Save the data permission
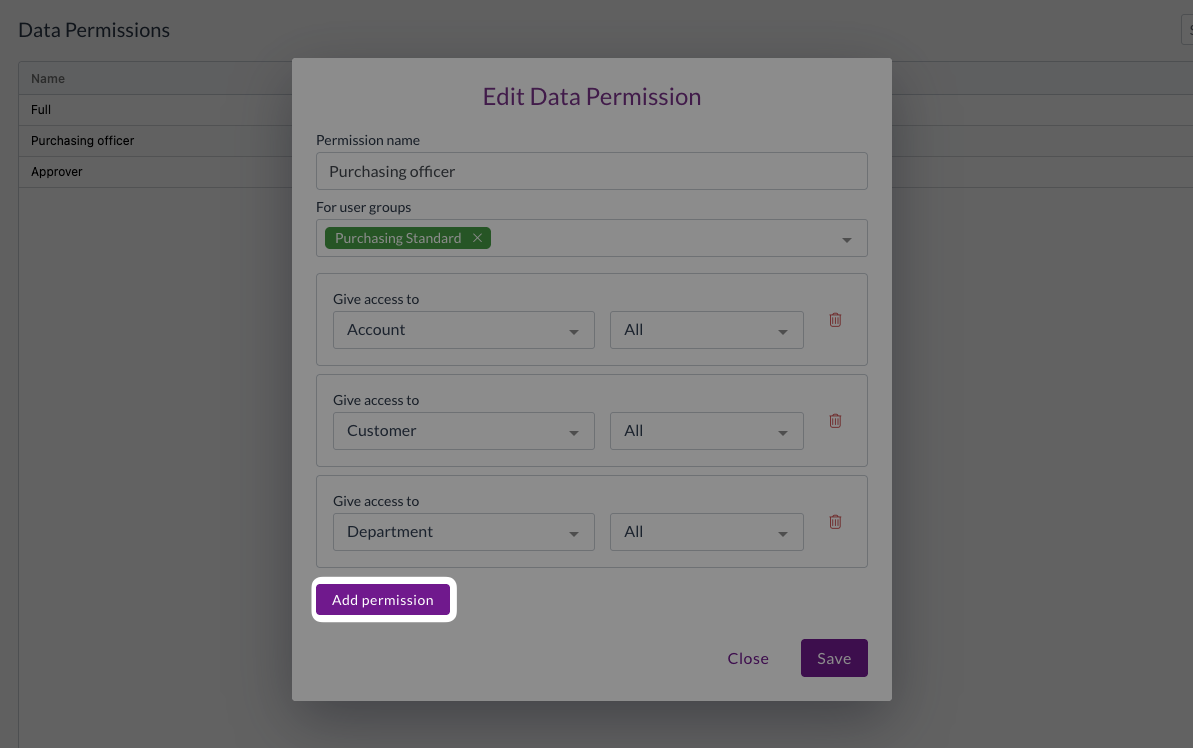 (x=834, y=658)
